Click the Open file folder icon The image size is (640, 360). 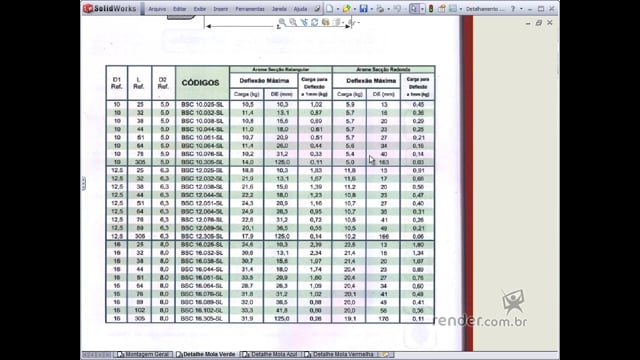(x=347, y=9)
